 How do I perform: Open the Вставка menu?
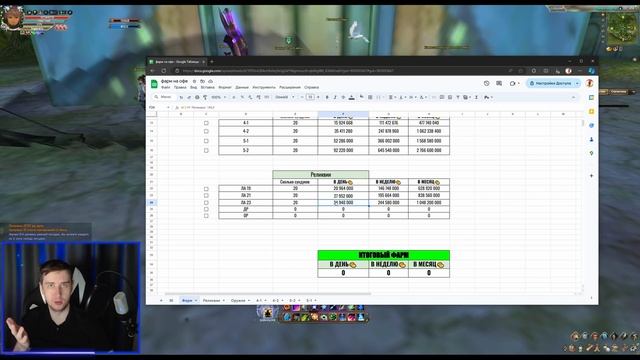pyautogui.click(x=207, y=87)
